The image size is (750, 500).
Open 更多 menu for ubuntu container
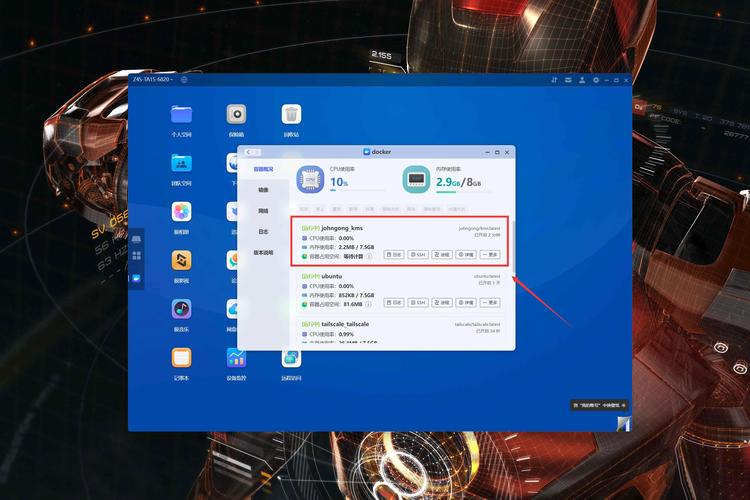pyautogui.click(x=492, y=302)
